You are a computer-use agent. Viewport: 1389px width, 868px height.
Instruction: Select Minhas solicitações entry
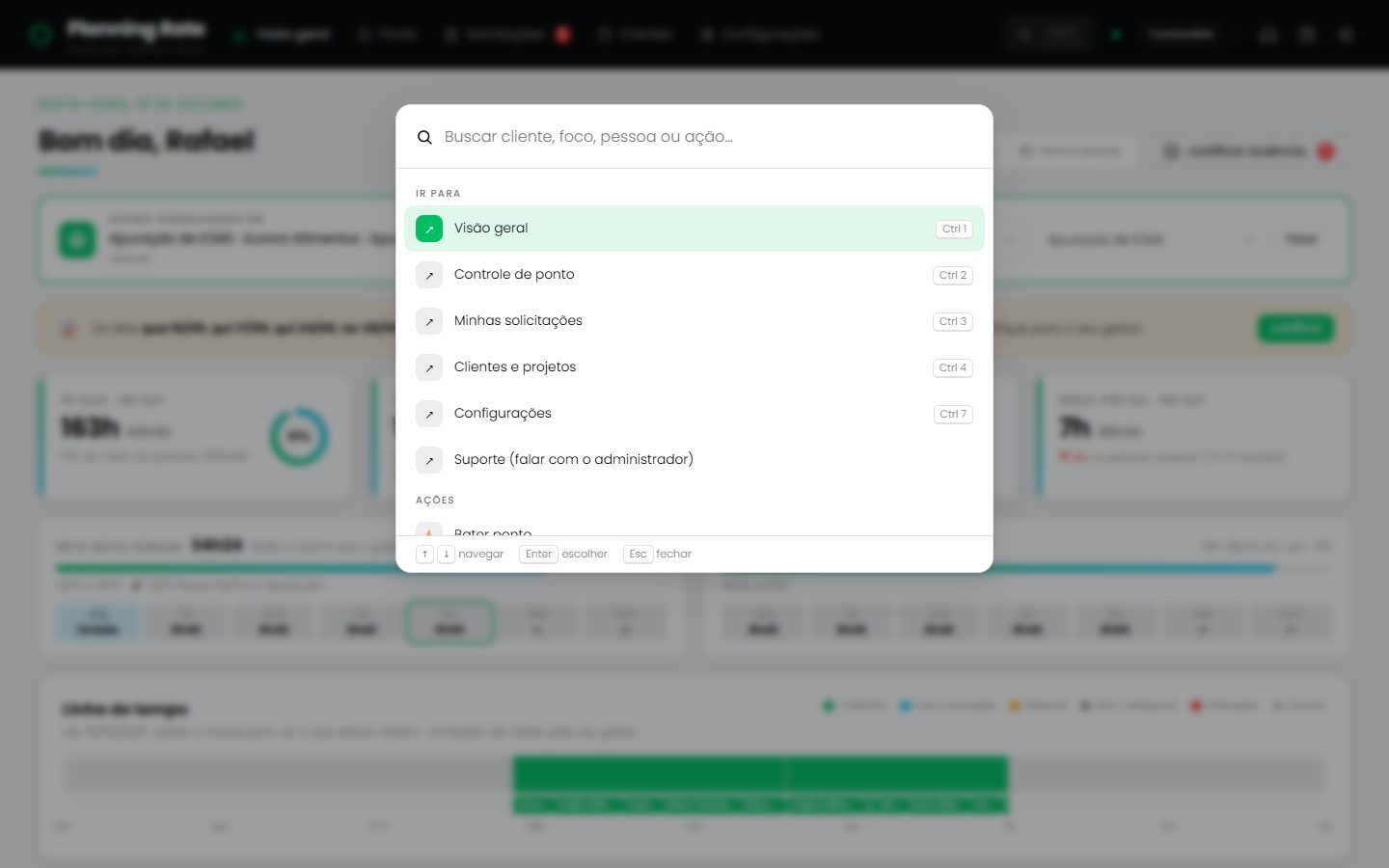694,321
